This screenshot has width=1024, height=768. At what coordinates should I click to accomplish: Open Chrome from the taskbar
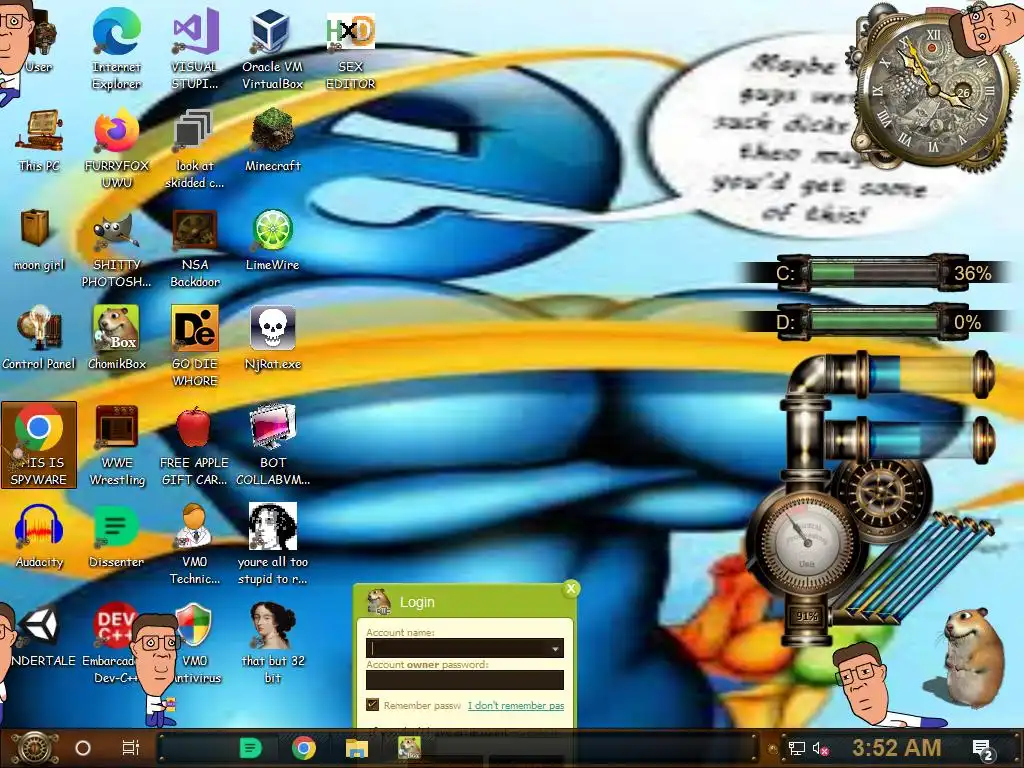coord(304,748)
